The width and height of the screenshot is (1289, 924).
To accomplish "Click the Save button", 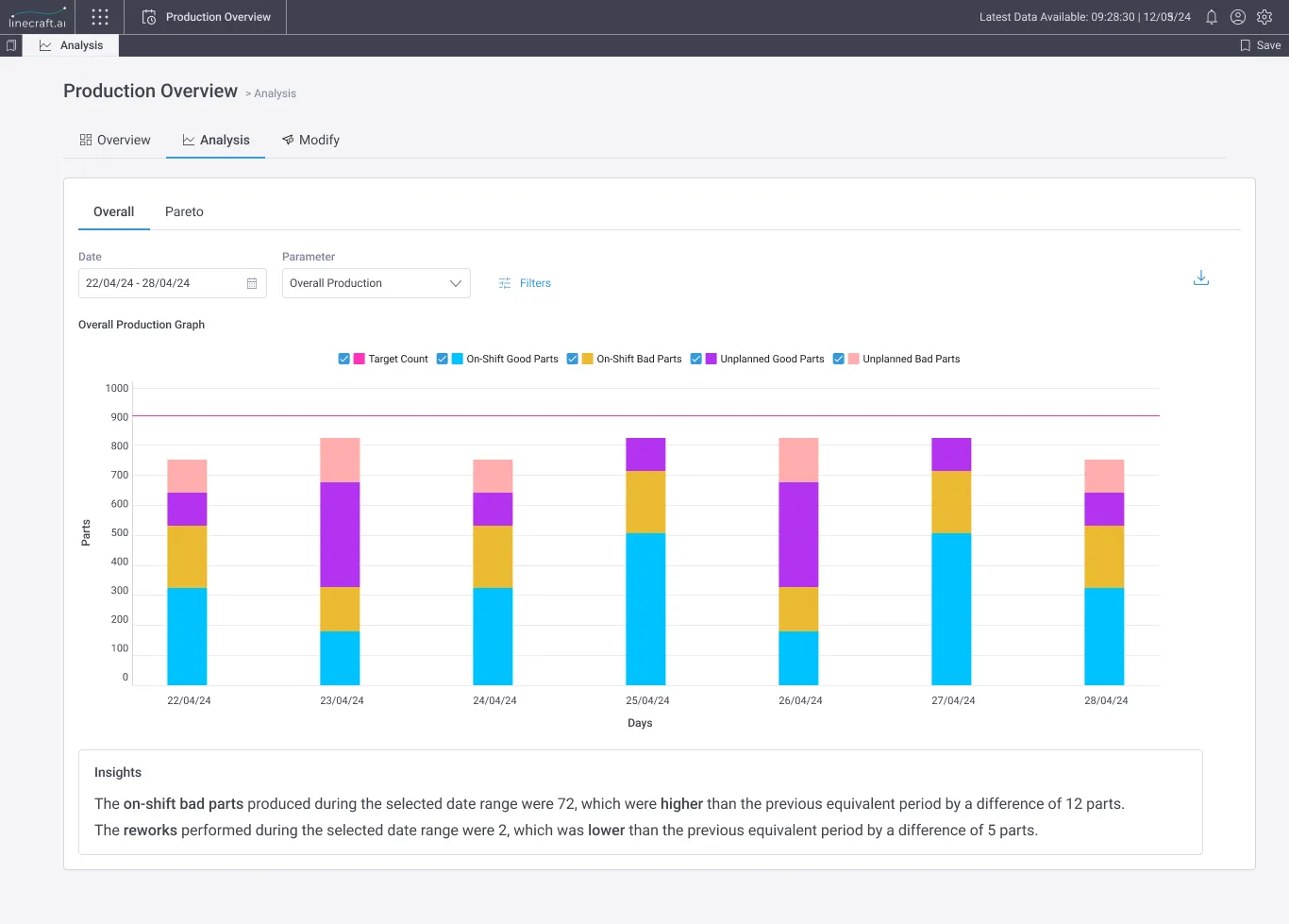I will point(1261,45).
